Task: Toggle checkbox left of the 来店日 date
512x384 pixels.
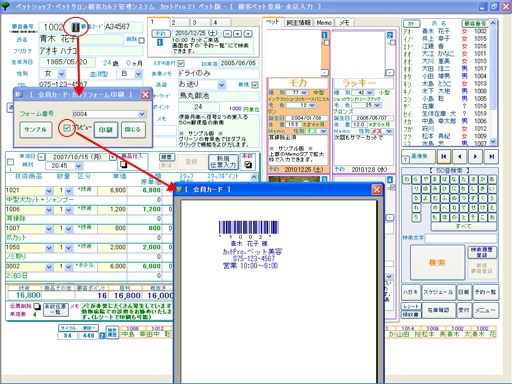Action: (x=11, y=162)
